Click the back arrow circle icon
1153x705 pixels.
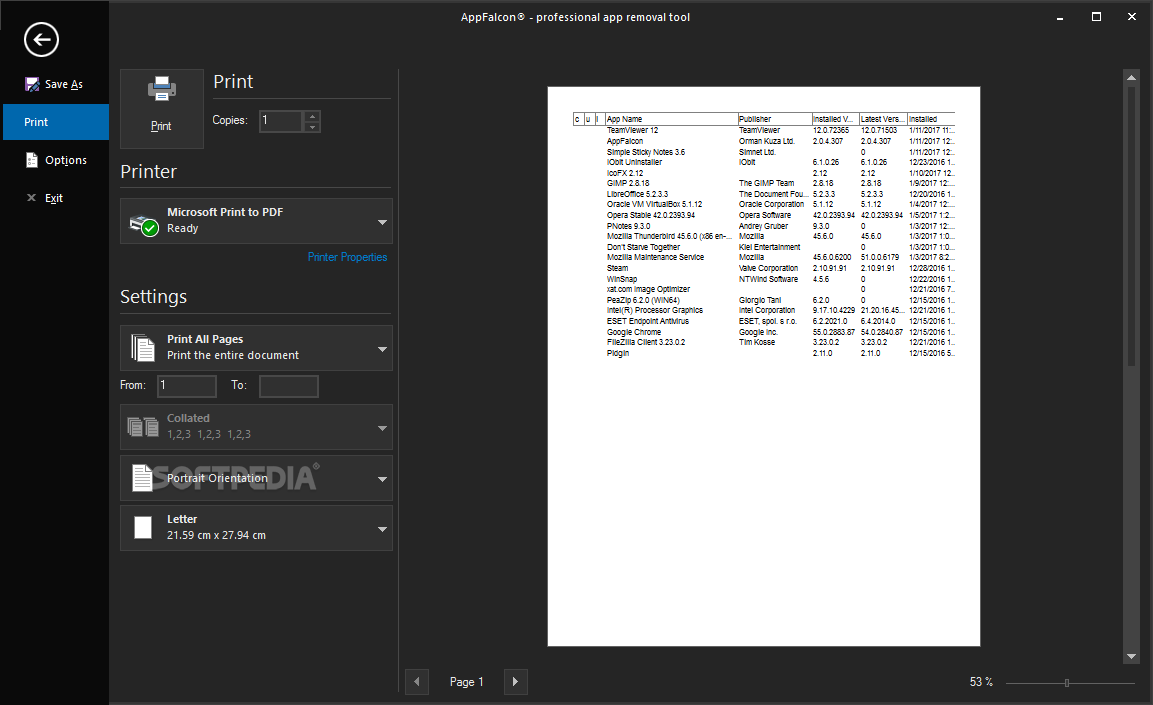[41, 39]
